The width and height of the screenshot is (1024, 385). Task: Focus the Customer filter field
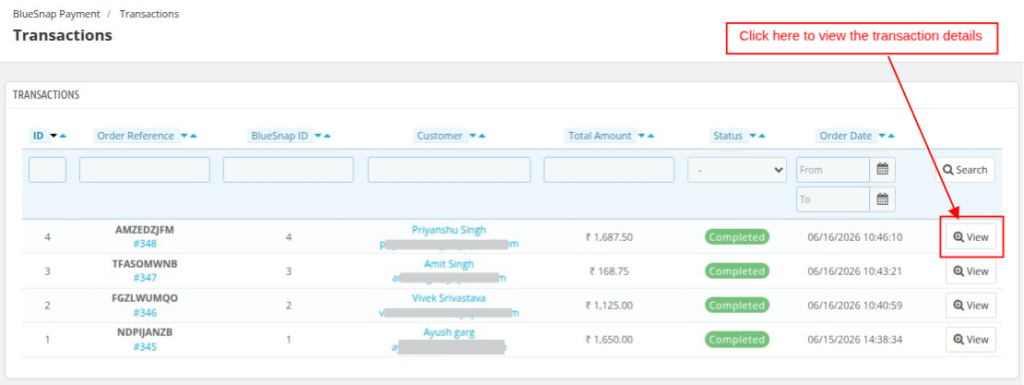pos(449,170)
